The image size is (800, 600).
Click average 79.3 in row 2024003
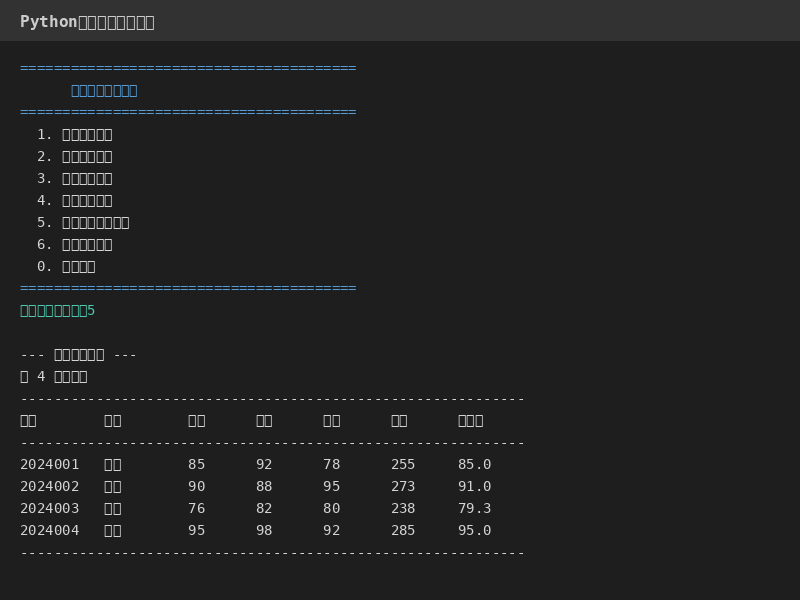(474, 508)
